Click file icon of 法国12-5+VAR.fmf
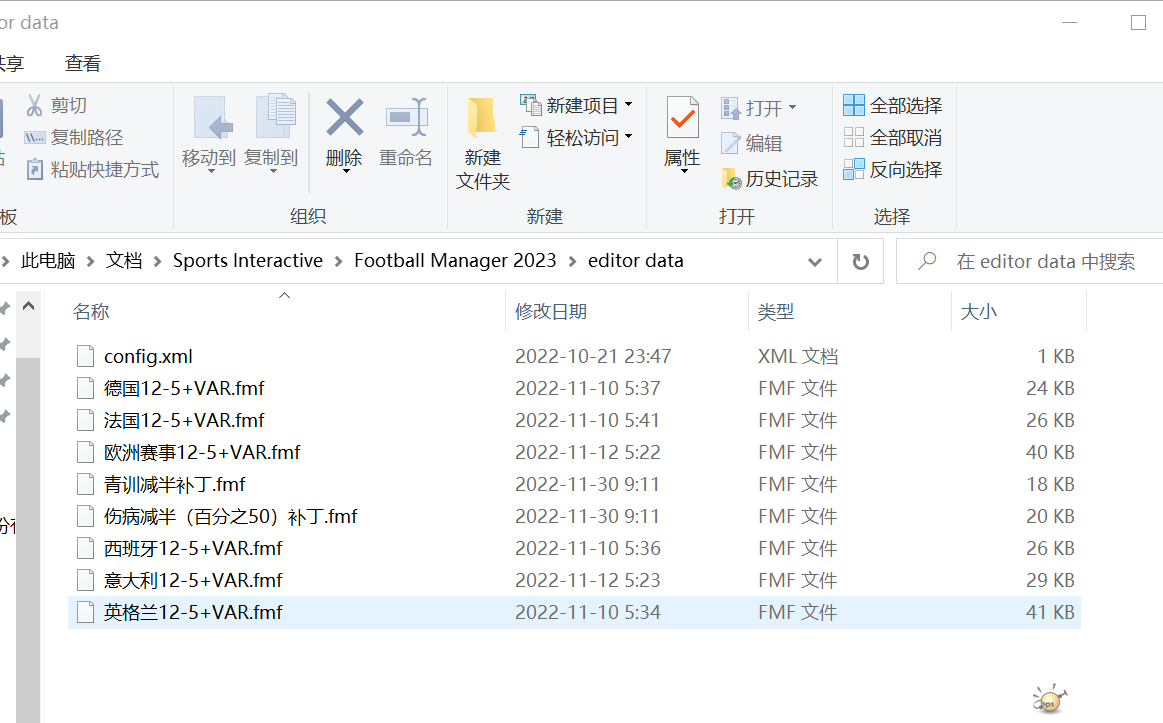Viewport: 1163px width, 723px height. point(85,420)
